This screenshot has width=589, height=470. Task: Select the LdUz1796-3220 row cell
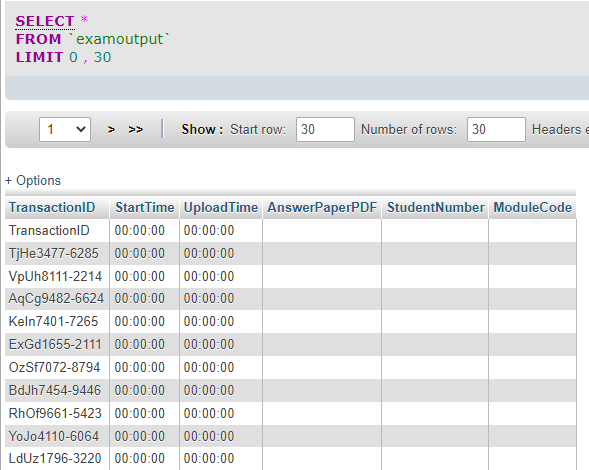[x=57, y=458]
